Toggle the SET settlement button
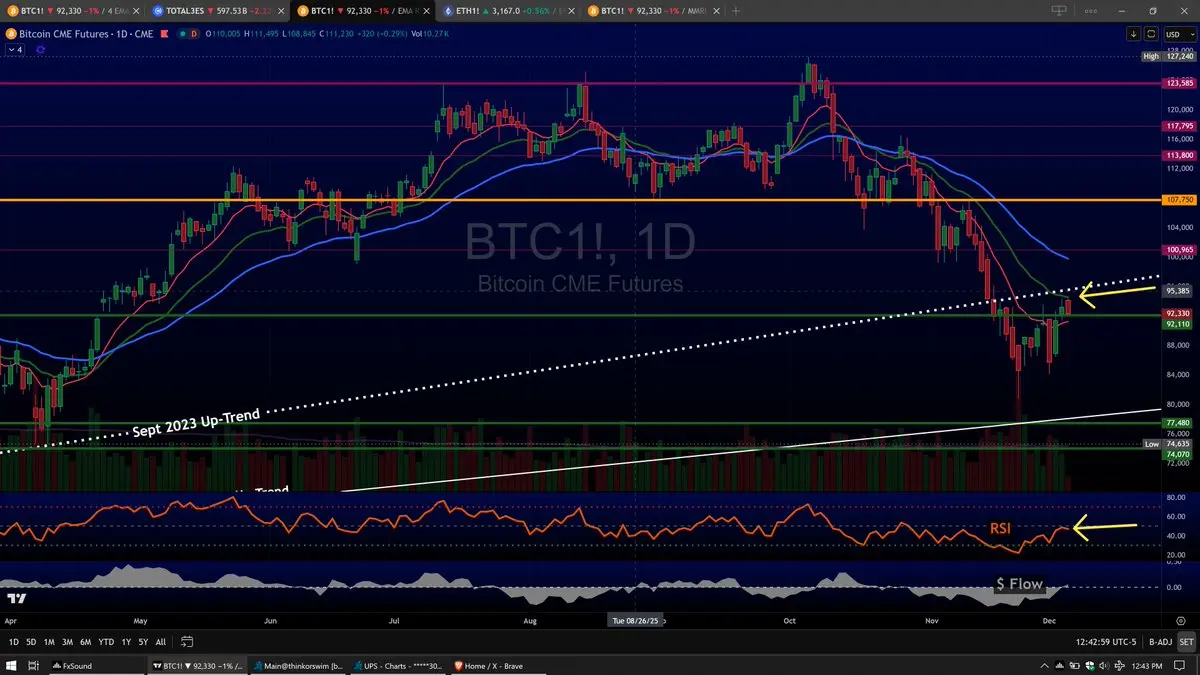Screen dimensions: 1200x675 tap(1186, 642)
